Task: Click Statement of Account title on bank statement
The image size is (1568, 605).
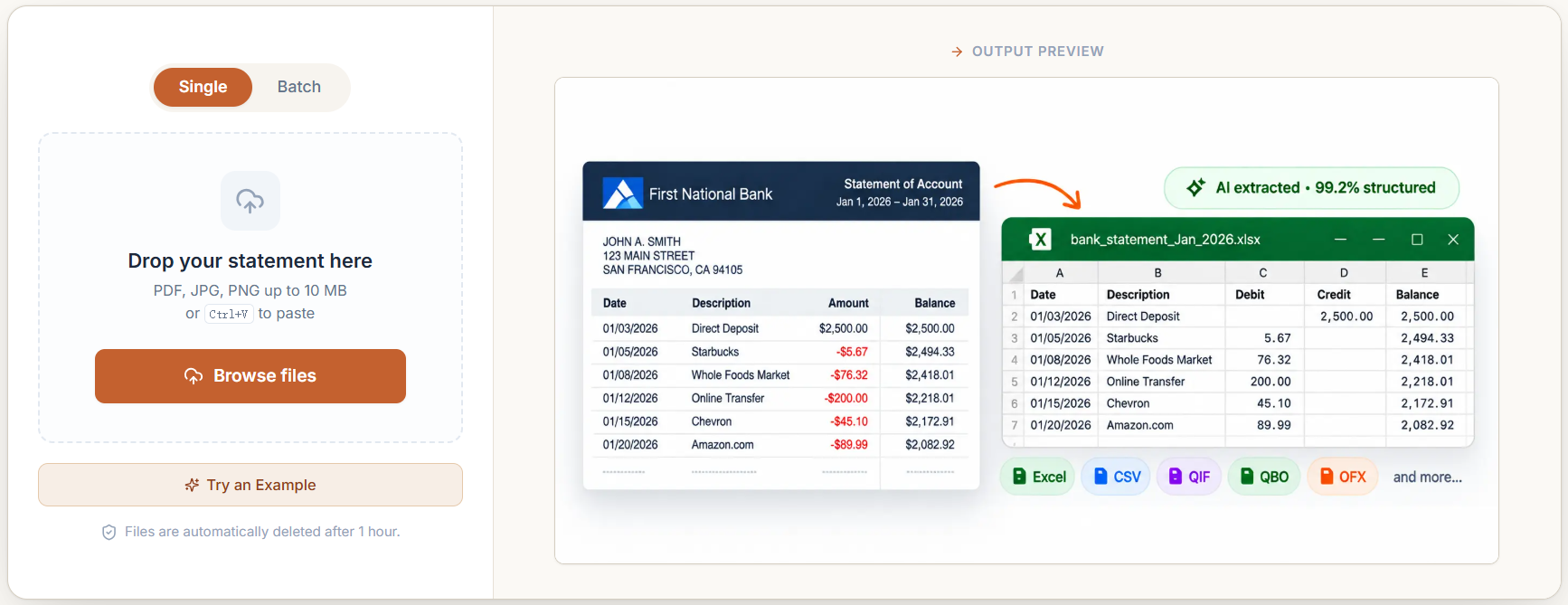Action: pos(902,184)
